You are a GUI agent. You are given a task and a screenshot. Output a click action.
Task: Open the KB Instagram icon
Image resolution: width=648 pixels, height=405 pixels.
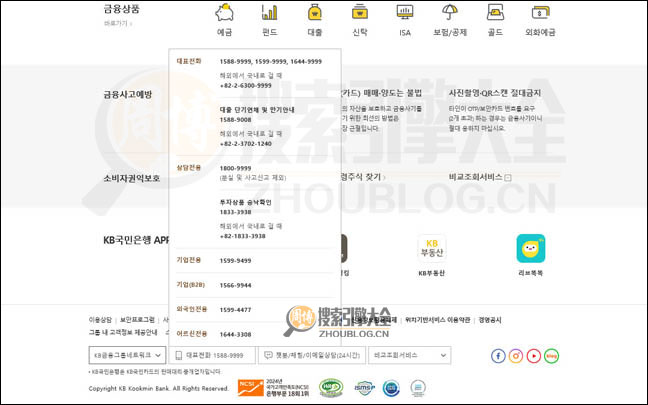516,355
